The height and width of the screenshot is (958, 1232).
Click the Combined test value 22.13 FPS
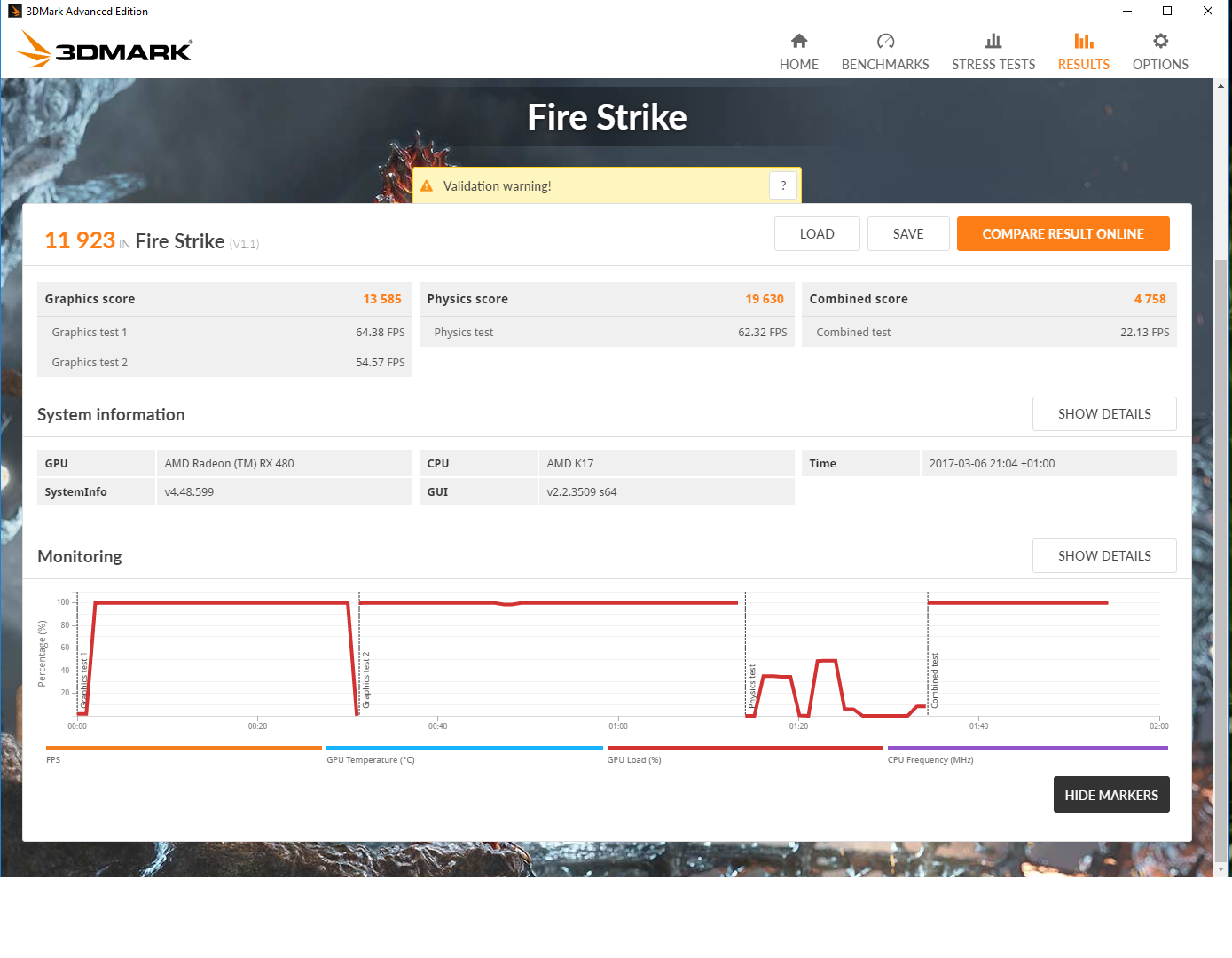tap(1145, 333)
